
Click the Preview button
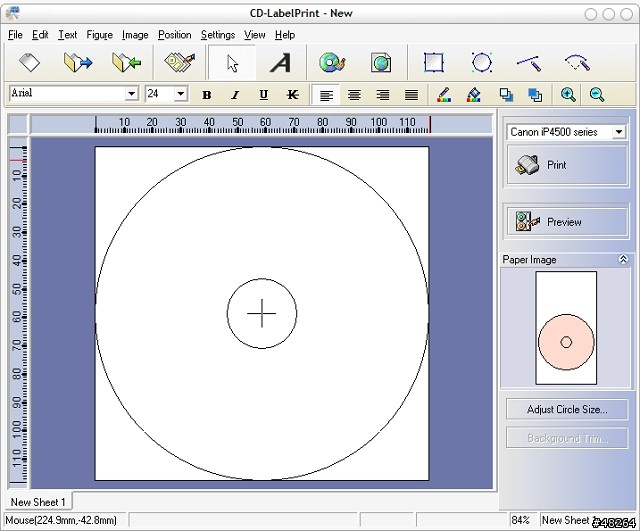point(567,222)
